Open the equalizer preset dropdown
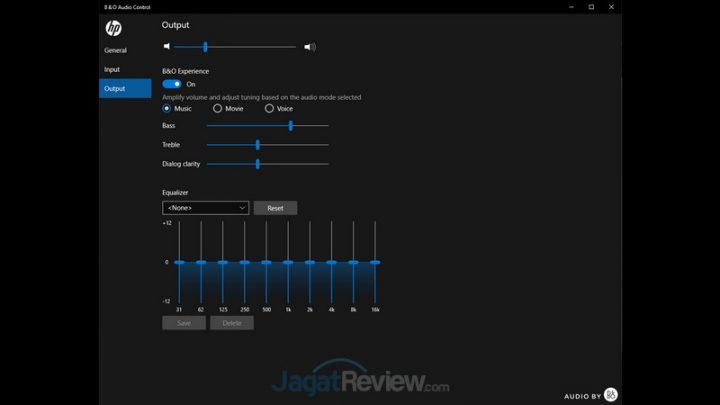Image resolution: width=720 pixels, height=405 pixels. click(x=205, y=208)
